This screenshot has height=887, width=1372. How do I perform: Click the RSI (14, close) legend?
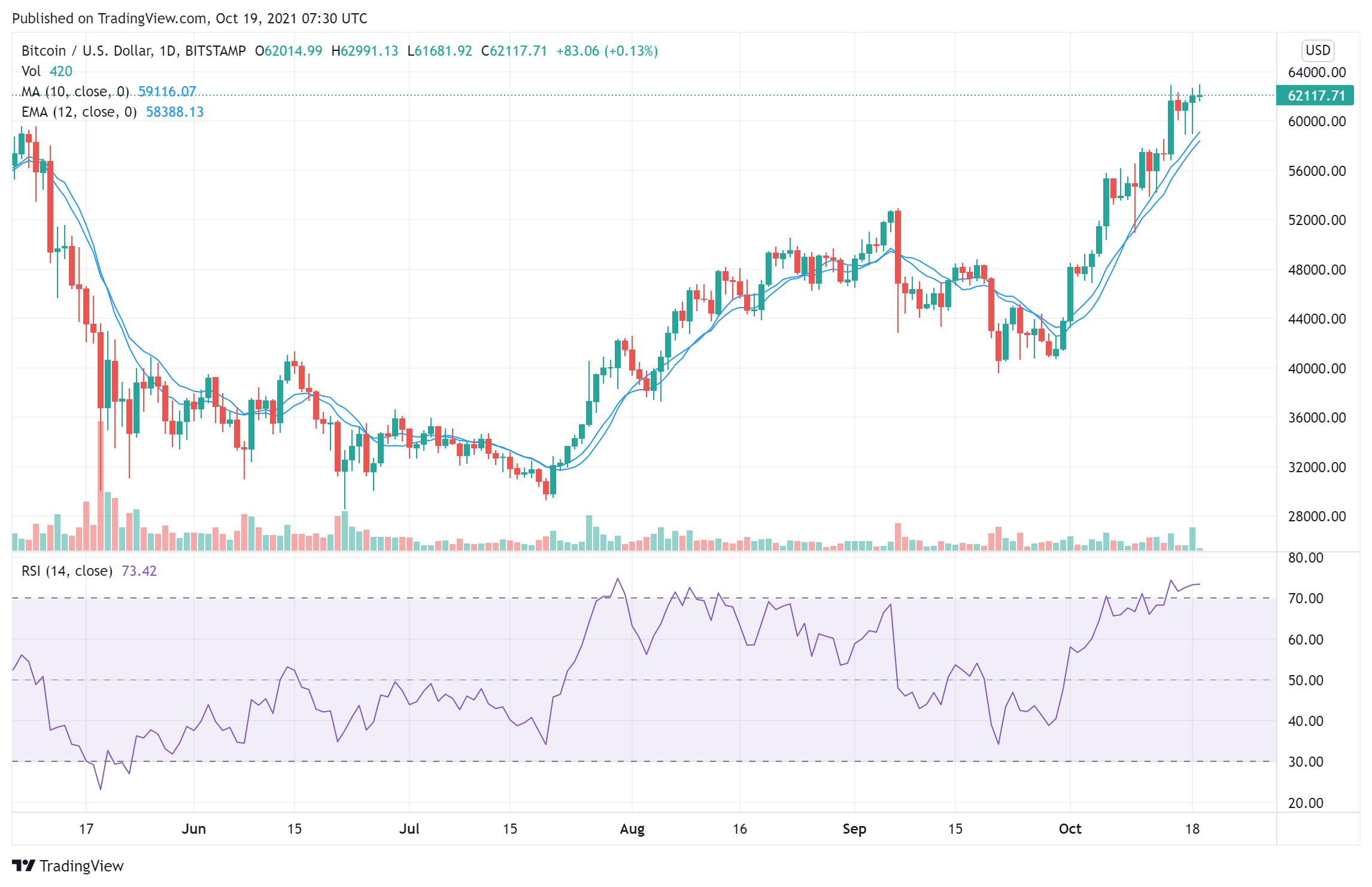click(x=67, y=571)
